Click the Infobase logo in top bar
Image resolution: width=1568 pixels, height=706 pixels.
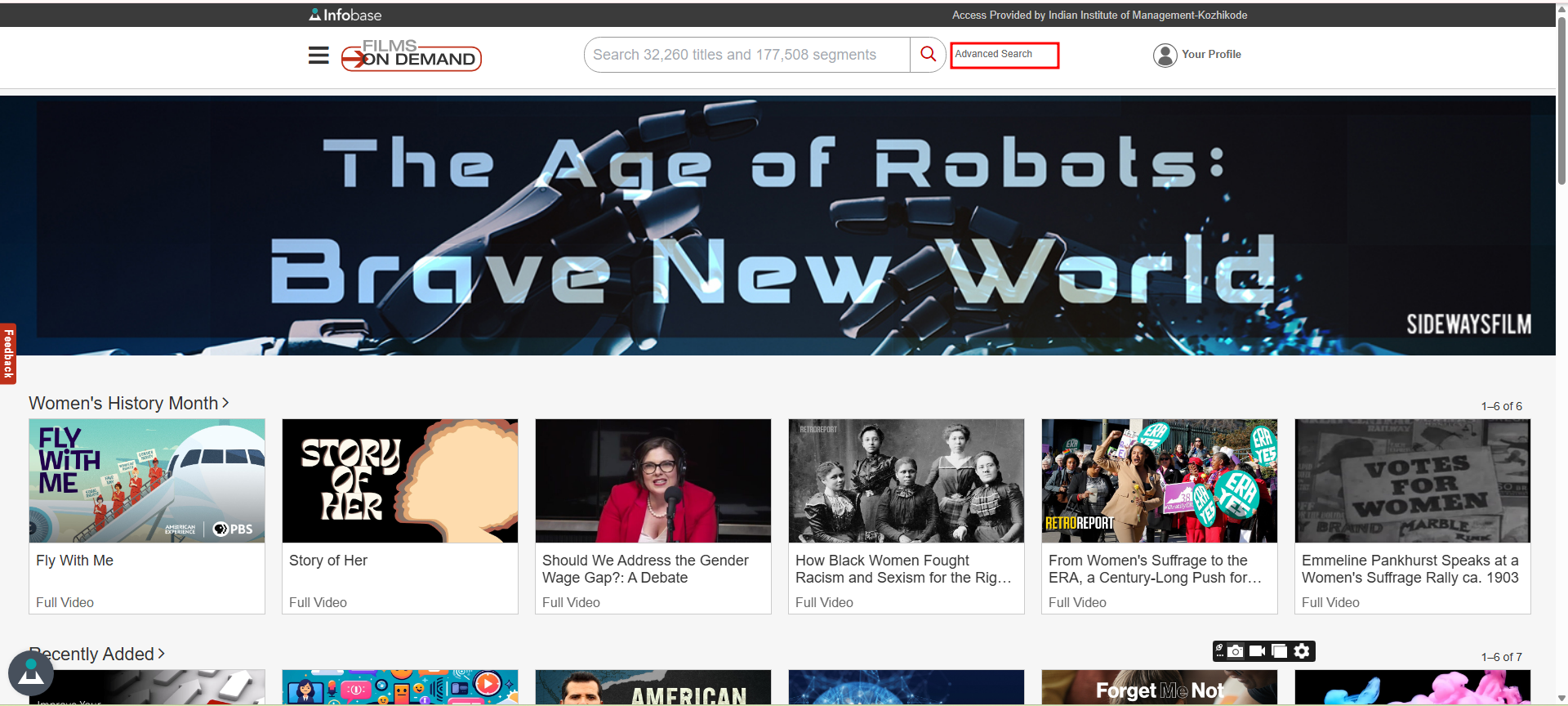[x=345, y=15]
